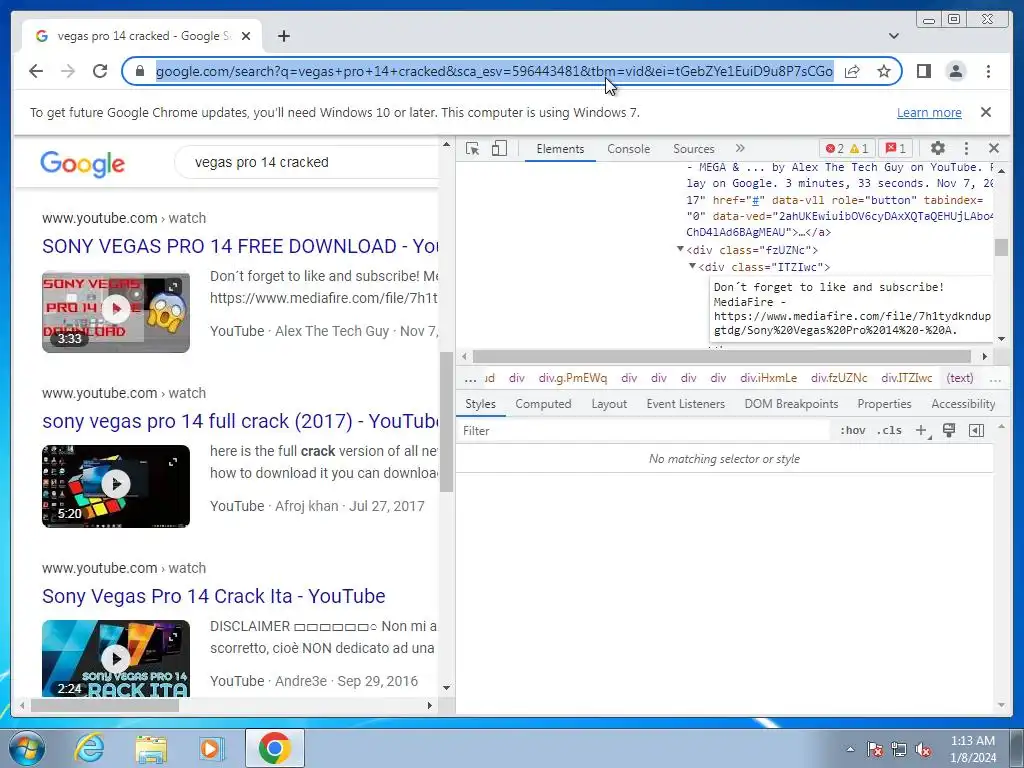Switch to the Elements panel tab

[560, 149]
